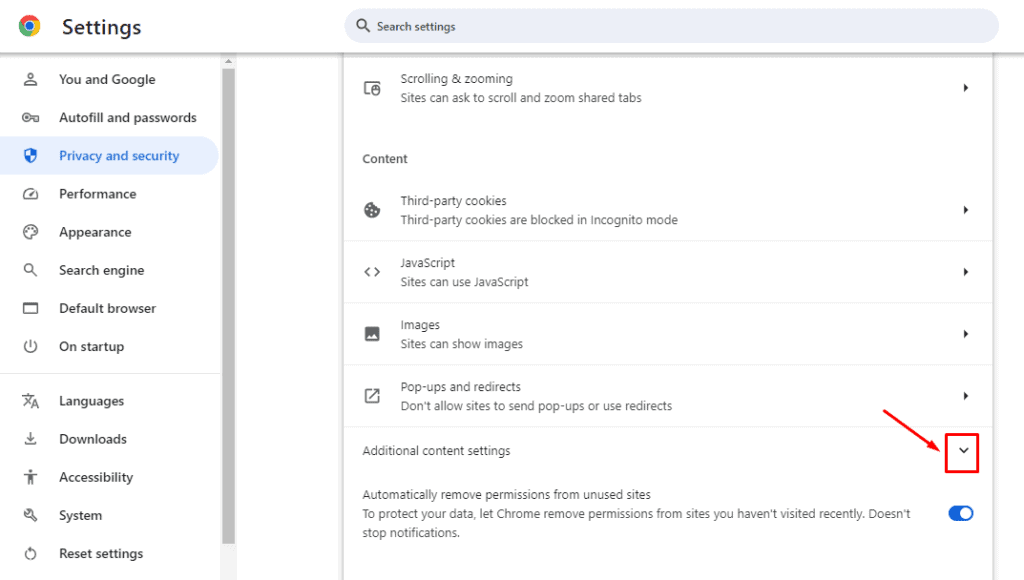Select Privacy and security menu item
This screenshot has width=1024, height=580.
109,155
